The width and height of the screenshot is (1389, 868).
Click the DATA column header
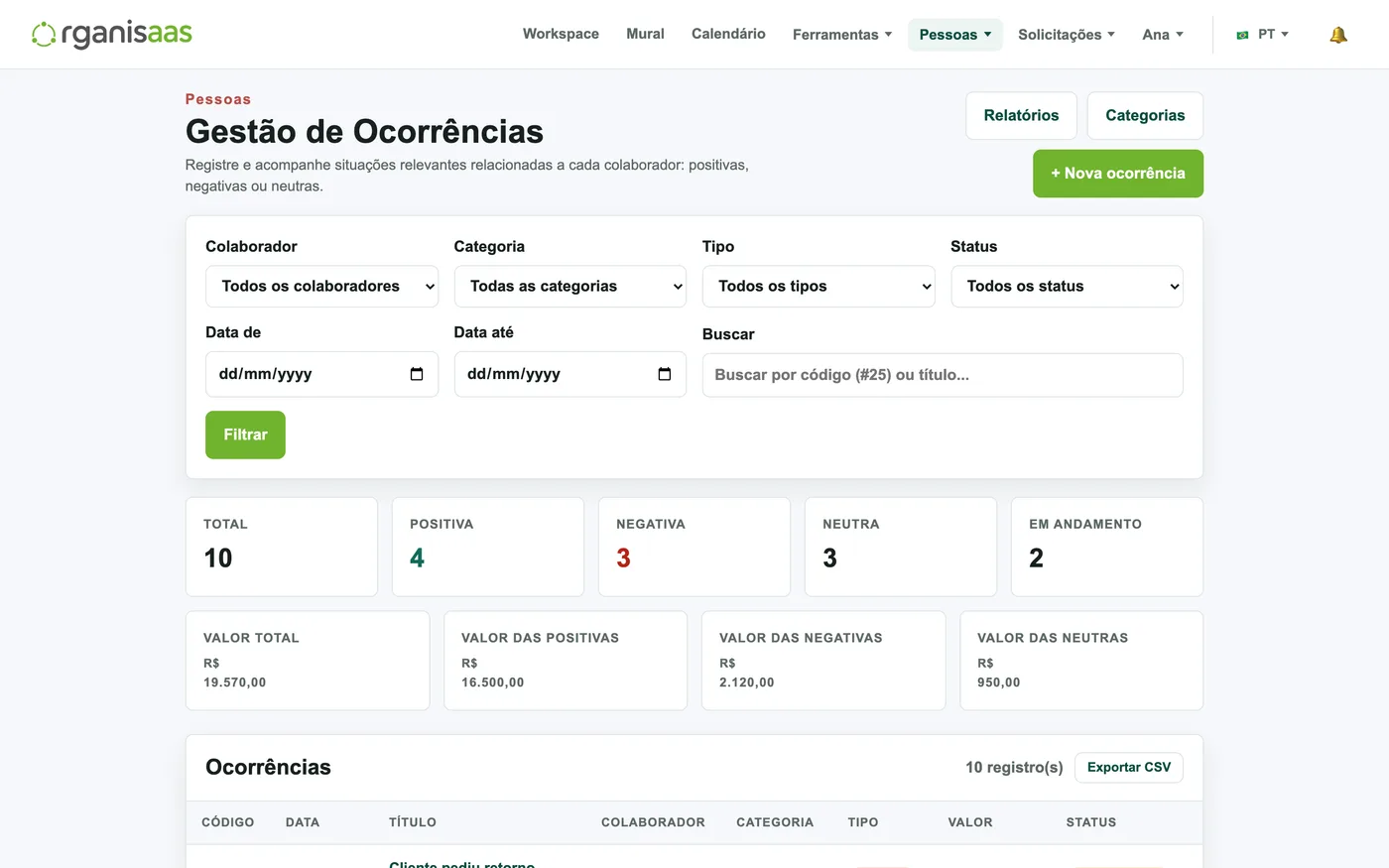[x=303, y=822]
